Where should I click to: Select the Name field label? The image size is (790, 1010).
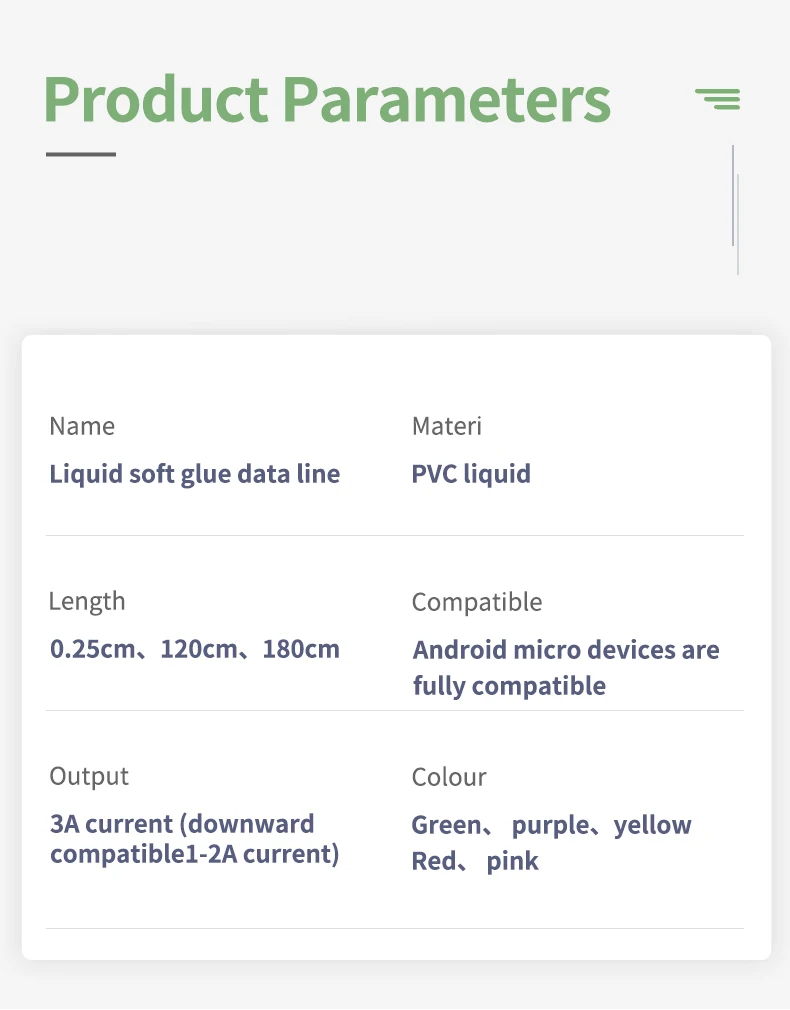tap(82, 426)
